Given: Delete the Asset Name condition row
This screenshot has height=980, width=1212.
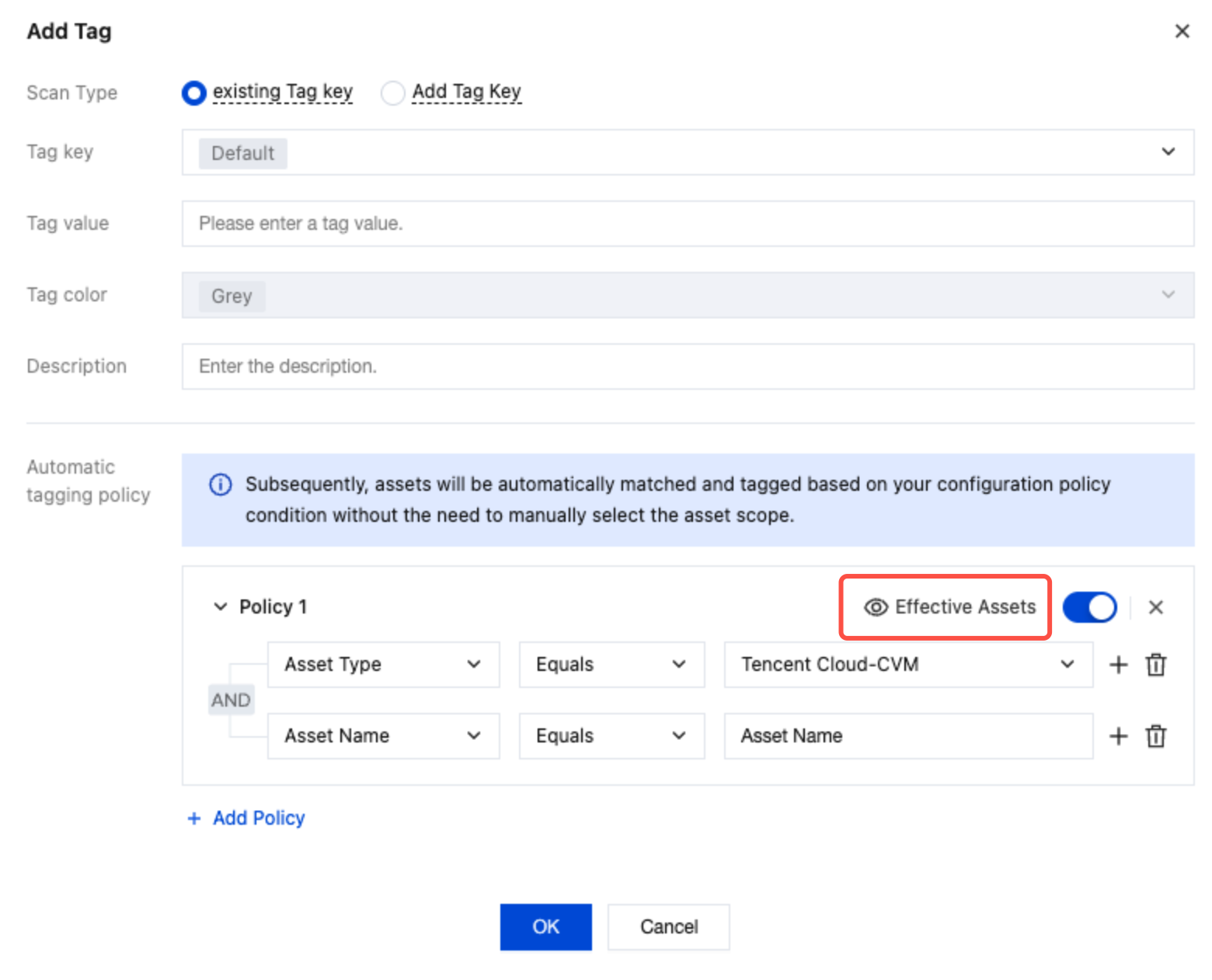Looking at the screenshot, I should pos(1156,736).
